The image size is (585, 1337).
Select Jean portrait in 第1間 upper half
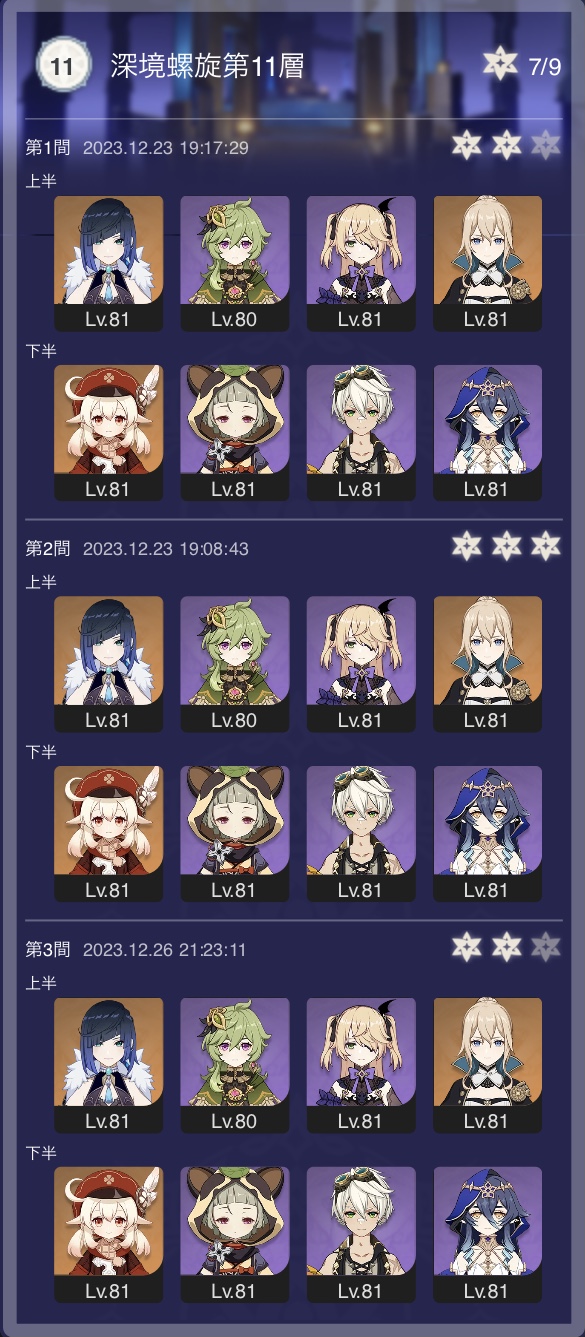point(488,263)
